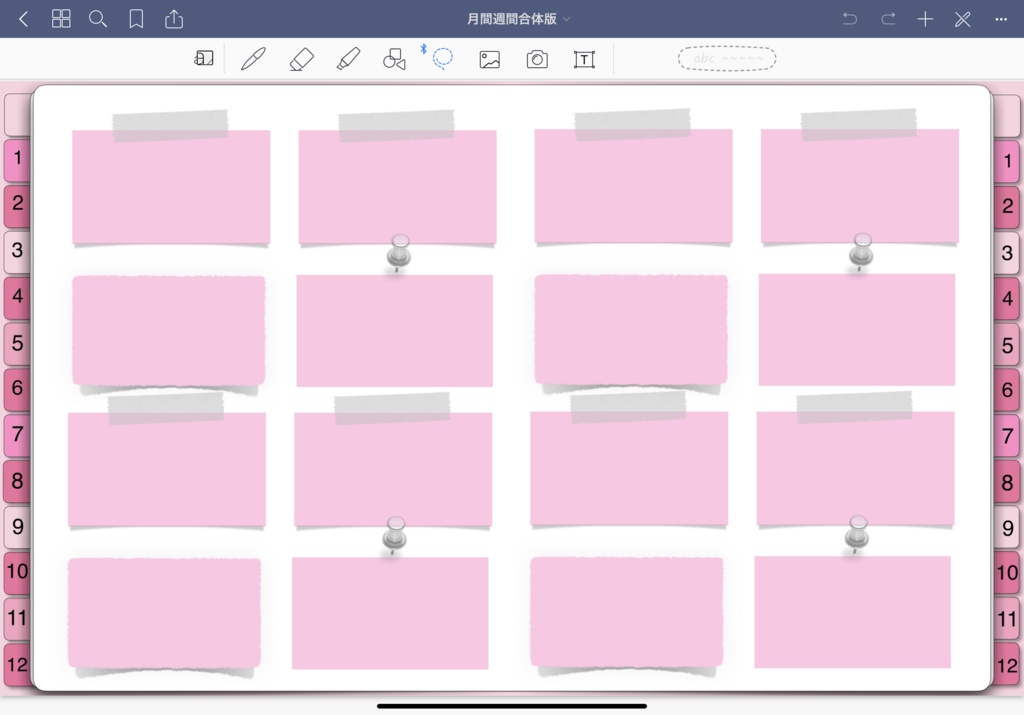
Task: Redo the last action
Action: click(x=888, y=19)
